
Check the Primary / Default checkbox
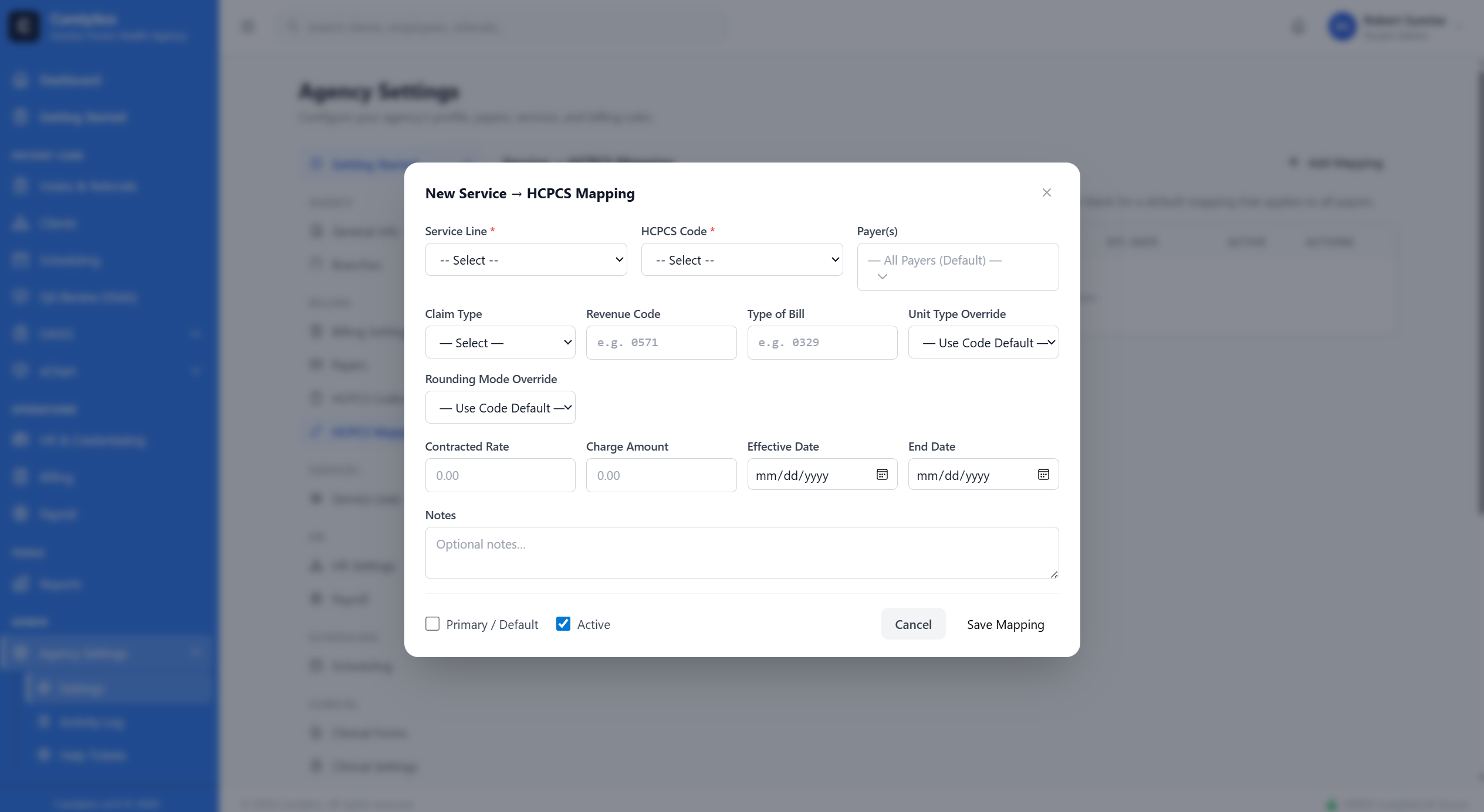[x=432, y=624]
